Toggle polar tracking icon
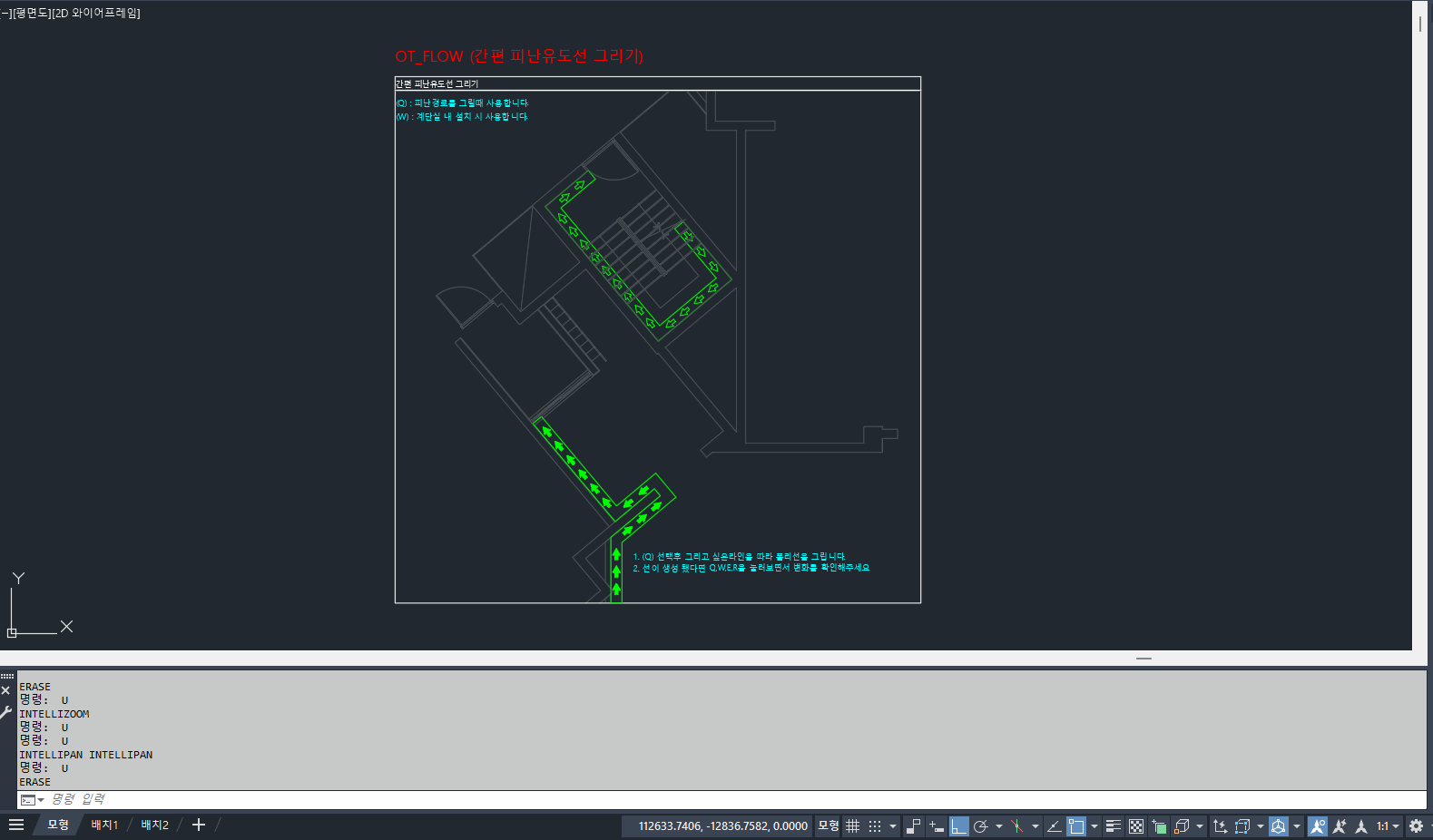The image size is (1433, 840). [x=980, y=826]
